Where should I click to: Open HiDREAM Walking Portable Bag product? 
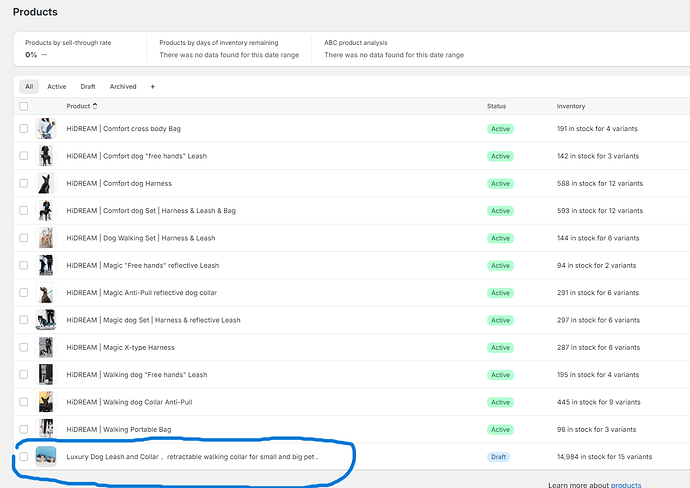(119, 429)
